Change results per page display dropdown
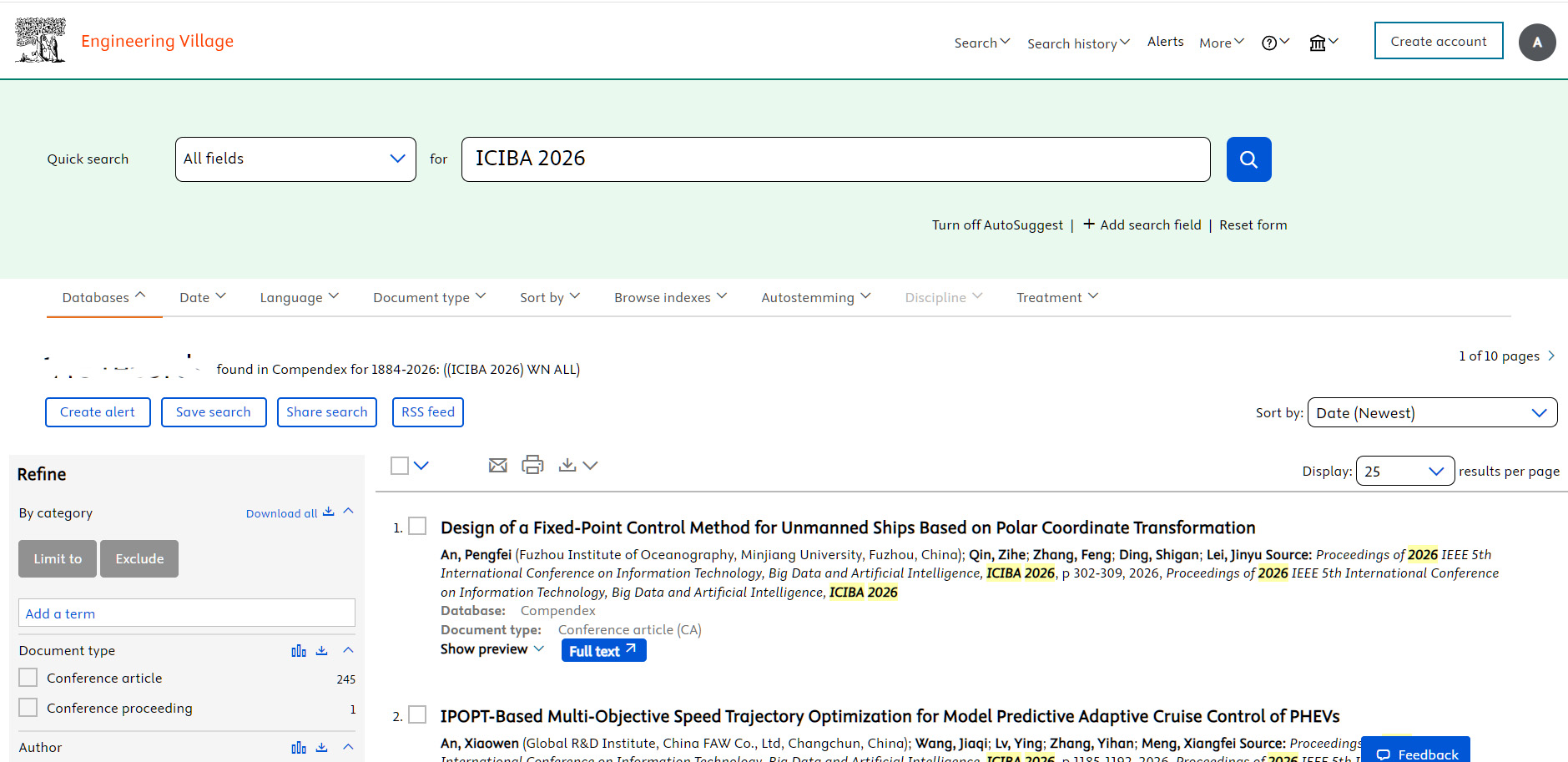This screenshot has width=1568, height=762. (x=1405, y=471)
